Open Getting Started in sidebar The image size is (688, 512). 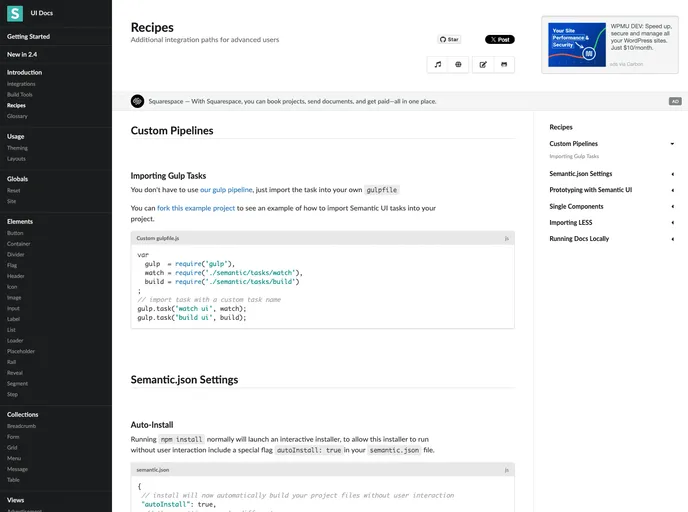click(x=29, y=36)
